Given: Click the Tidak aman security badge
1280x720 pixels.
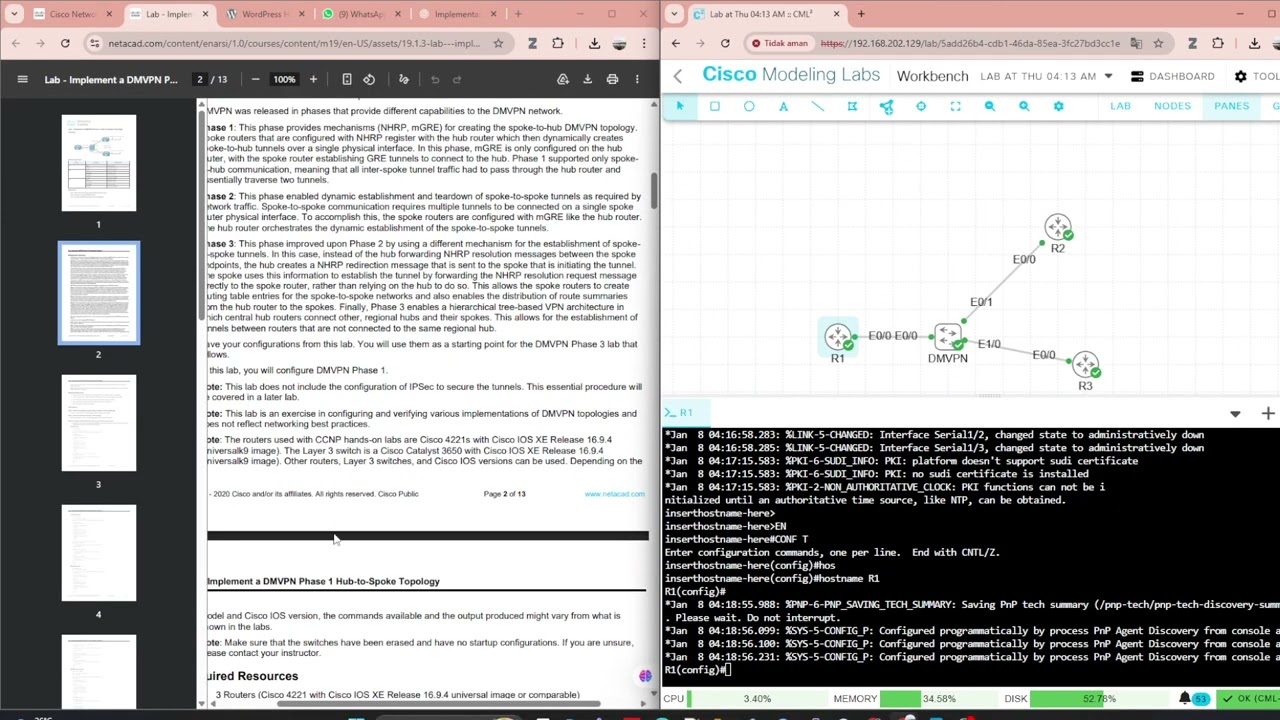Looking at the screenshot, I should pos(779,43).
